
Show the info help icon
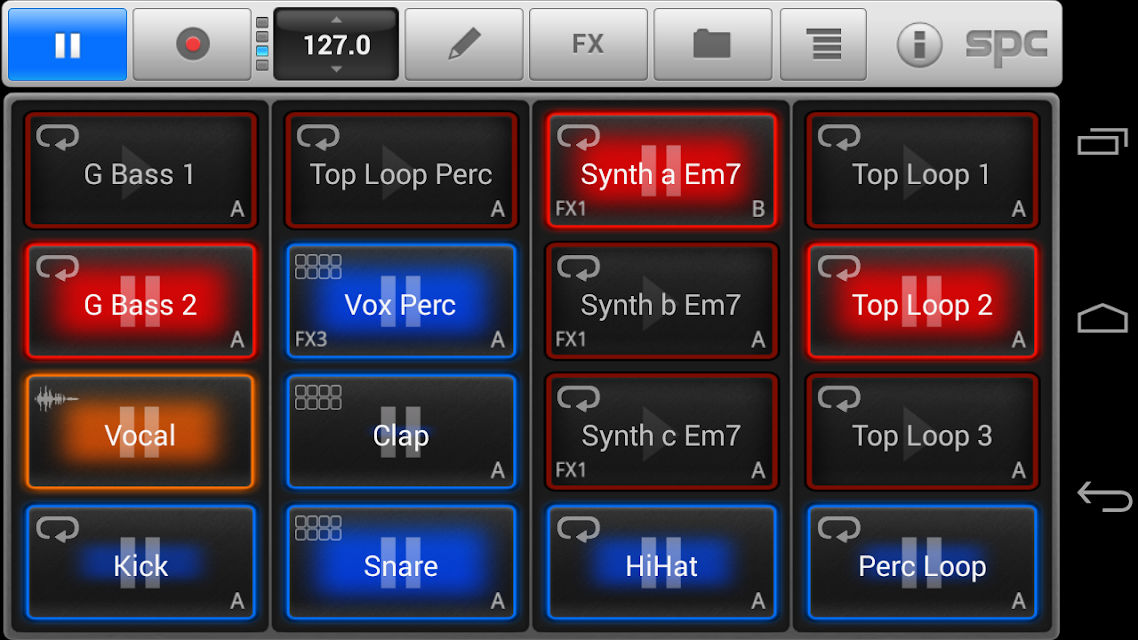919,45
